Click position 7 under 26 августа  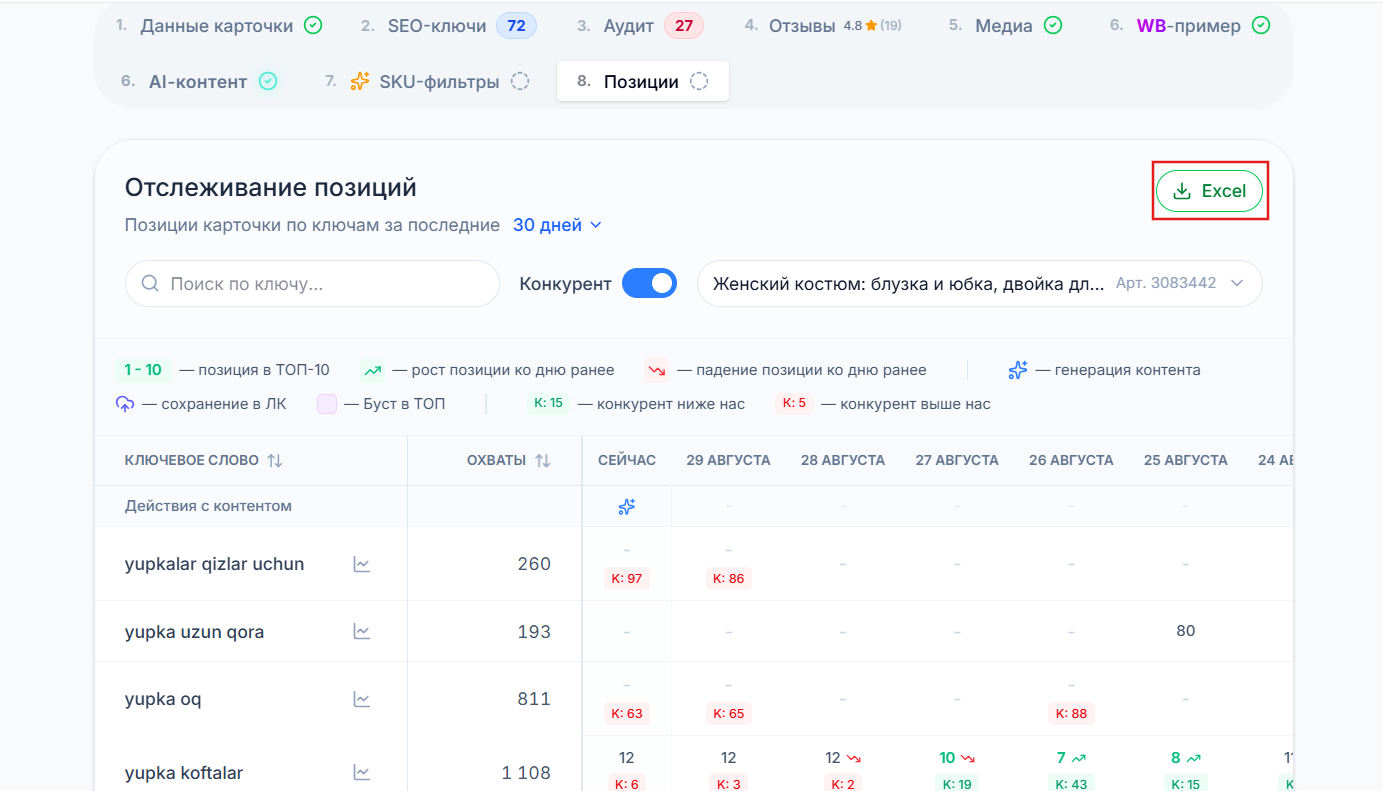pyautogui.click(x=1061, y=758)
